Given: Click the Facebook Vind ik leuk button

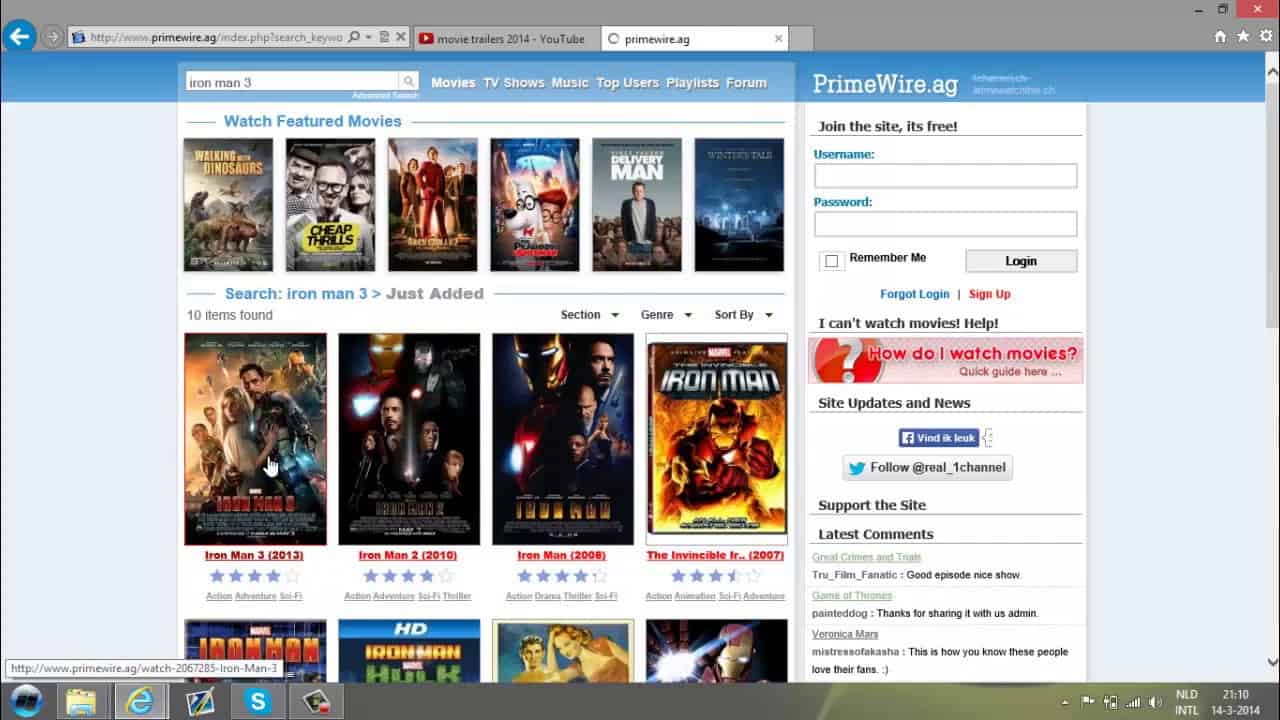Looking at the screenshot, I should (938, 438).
